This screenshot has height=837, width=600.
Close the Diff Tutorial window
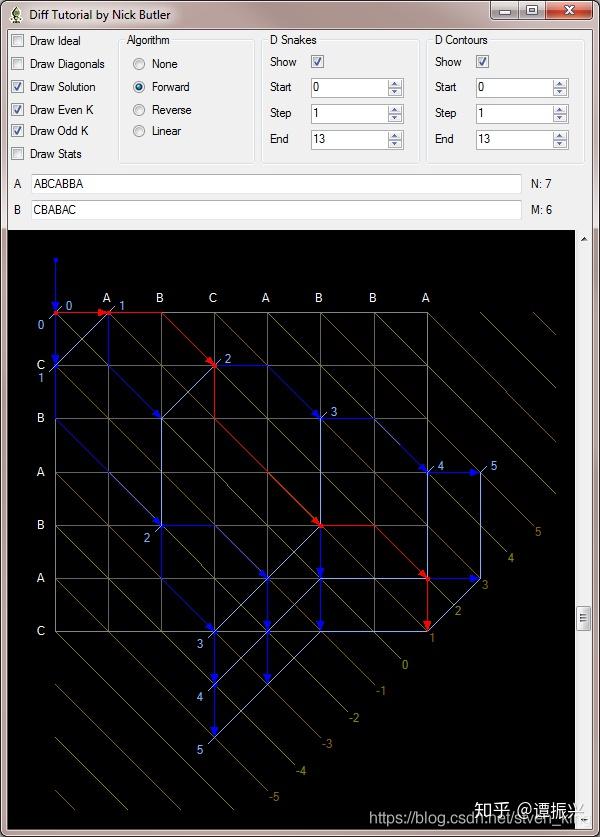[569, 10]
